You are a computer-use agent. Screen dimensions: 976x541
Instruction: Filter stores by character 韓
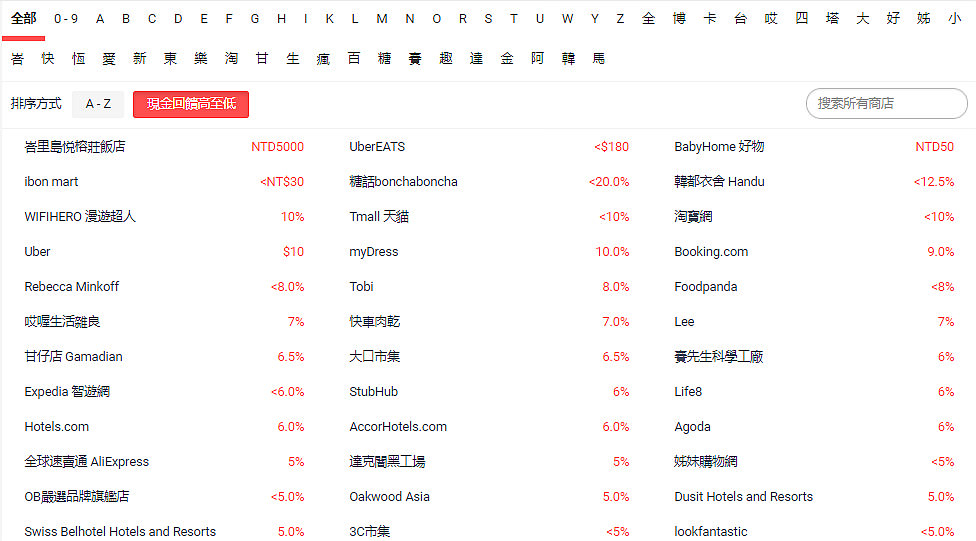[568, 59]
